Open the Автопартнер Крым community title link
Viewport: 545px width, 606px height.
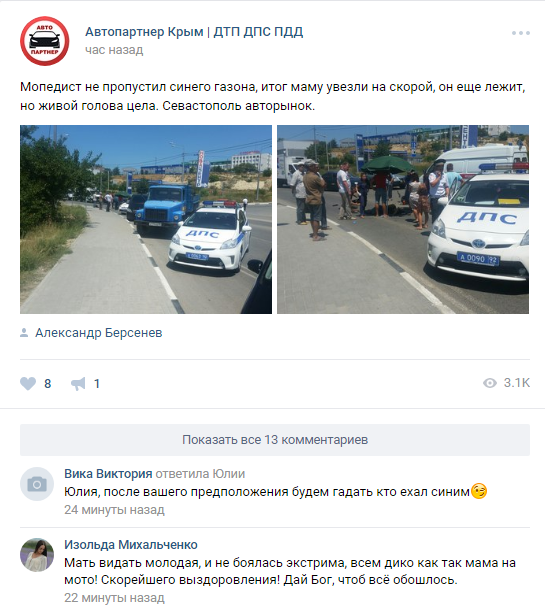[x=194, y=32]
